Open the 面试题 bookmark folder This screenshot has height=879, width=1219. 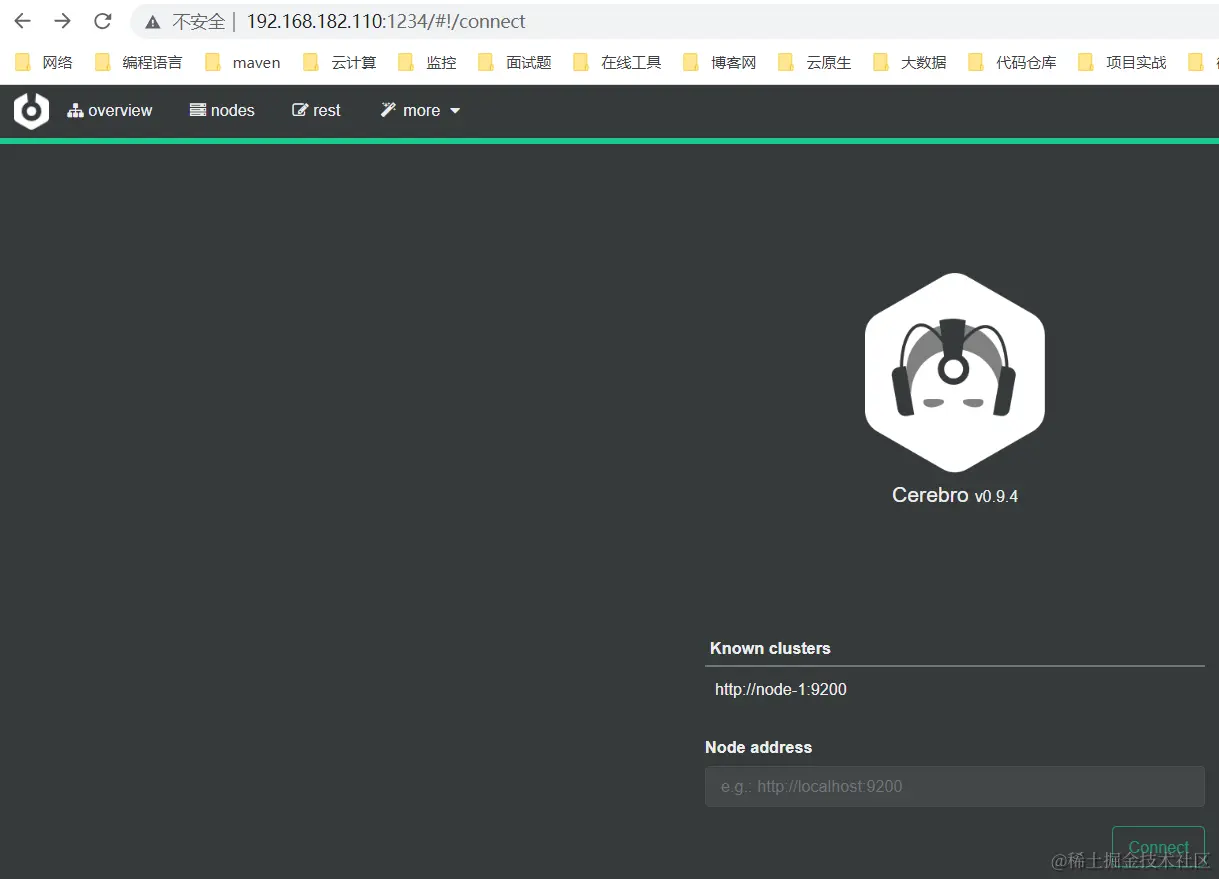click(515, 62)
